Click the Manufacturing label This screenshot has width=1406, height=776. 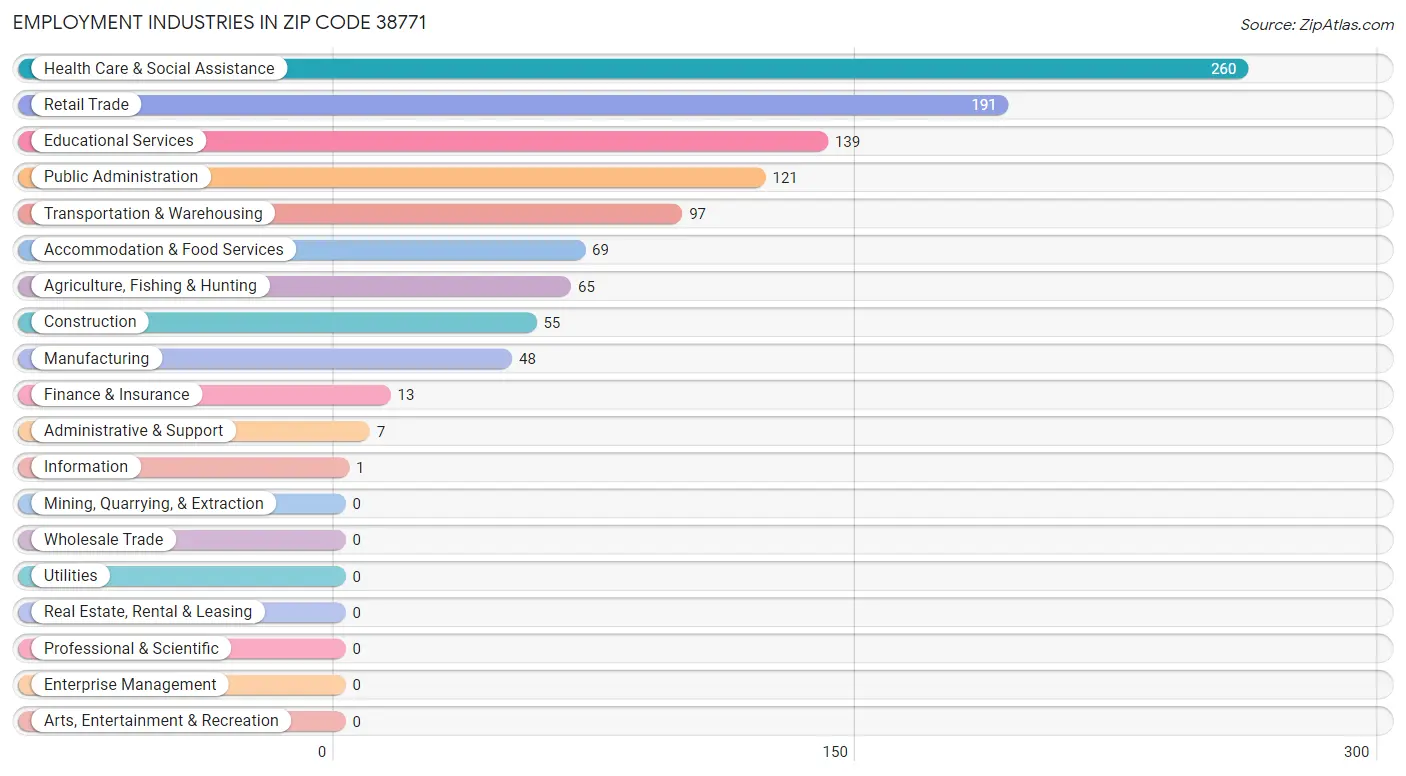96,358
